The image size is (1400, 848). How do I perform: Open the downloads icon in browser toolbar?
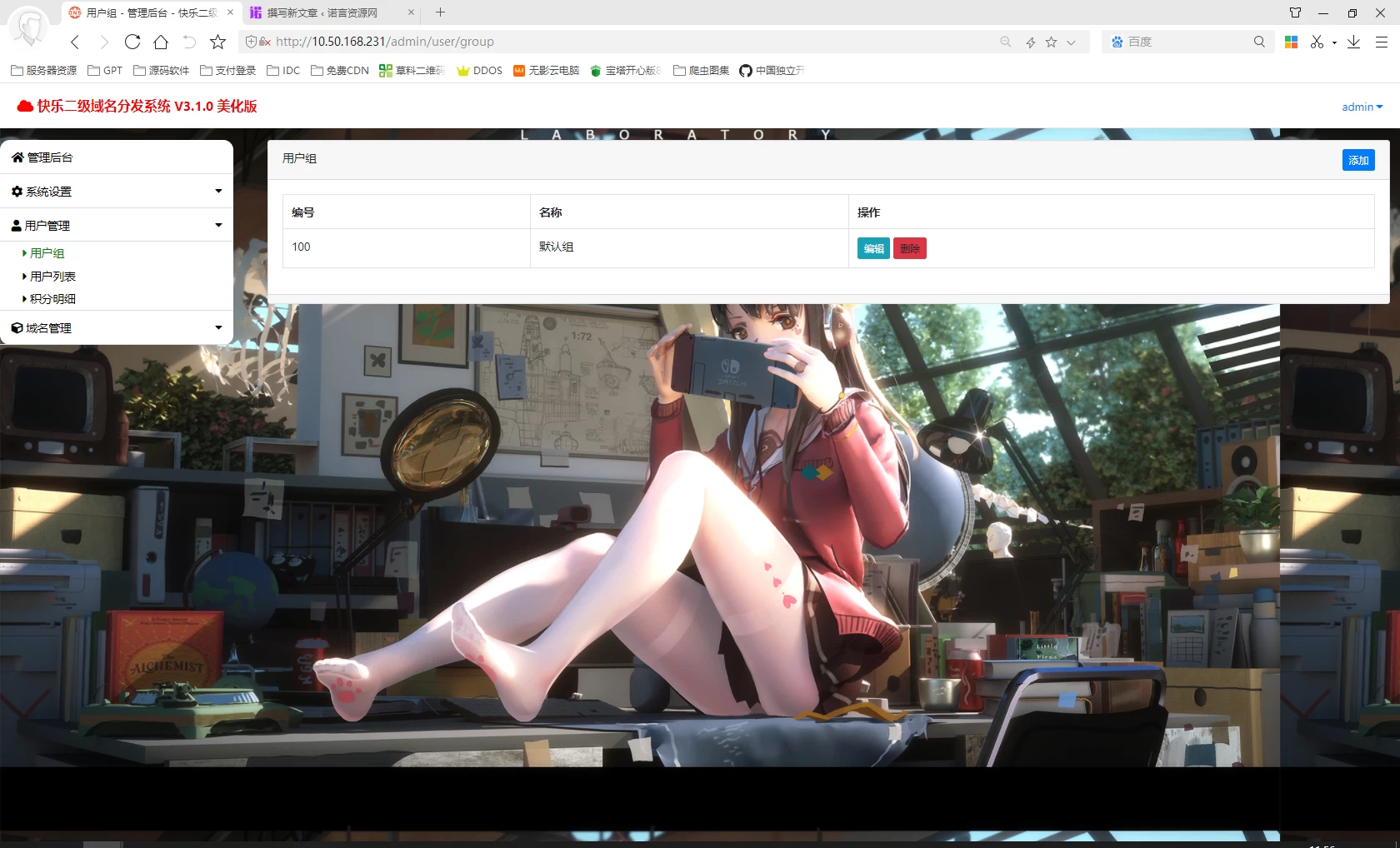tap(1353, 42)
